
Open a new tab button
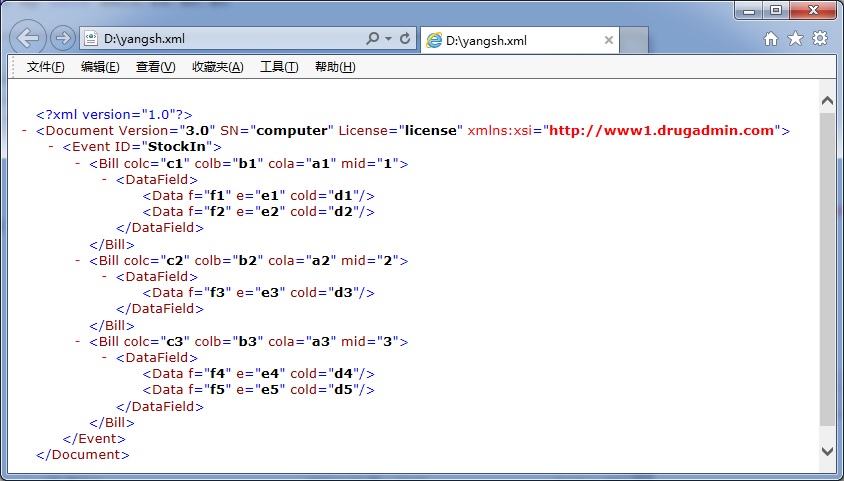[634, 40]
